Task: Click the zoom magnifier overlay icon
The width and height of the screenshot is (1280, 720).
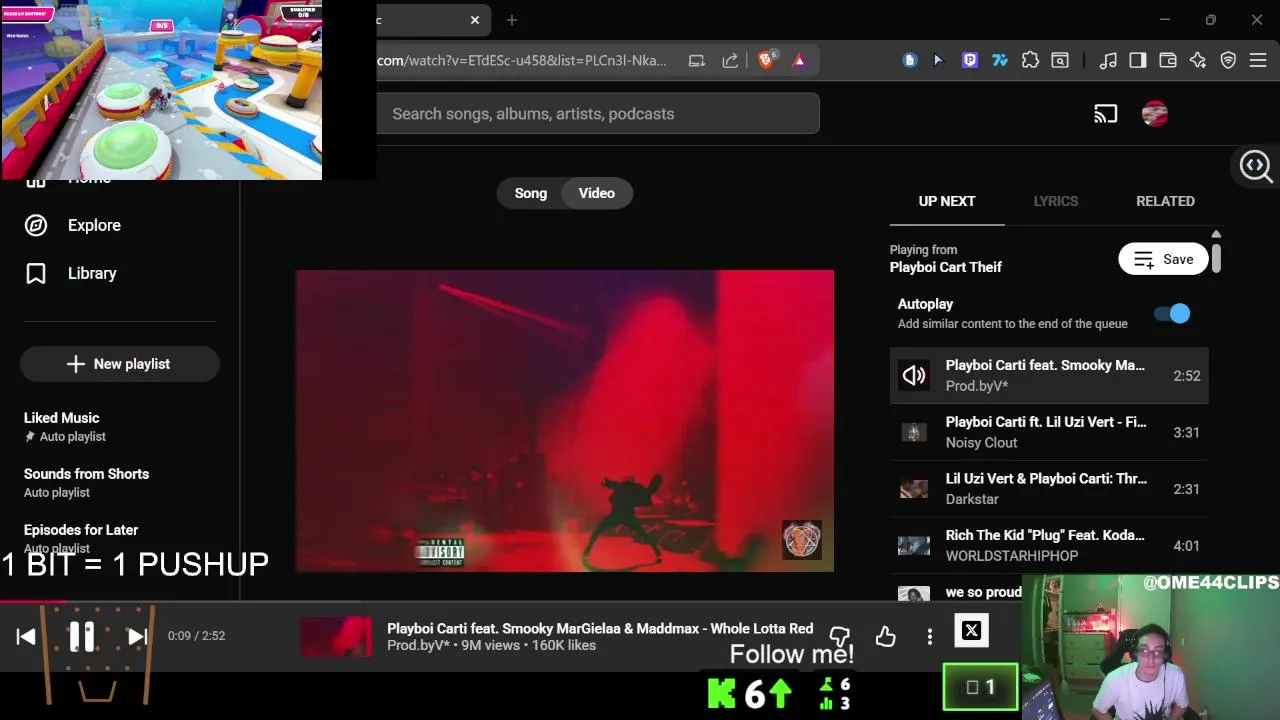Action: click(1256, 166)
